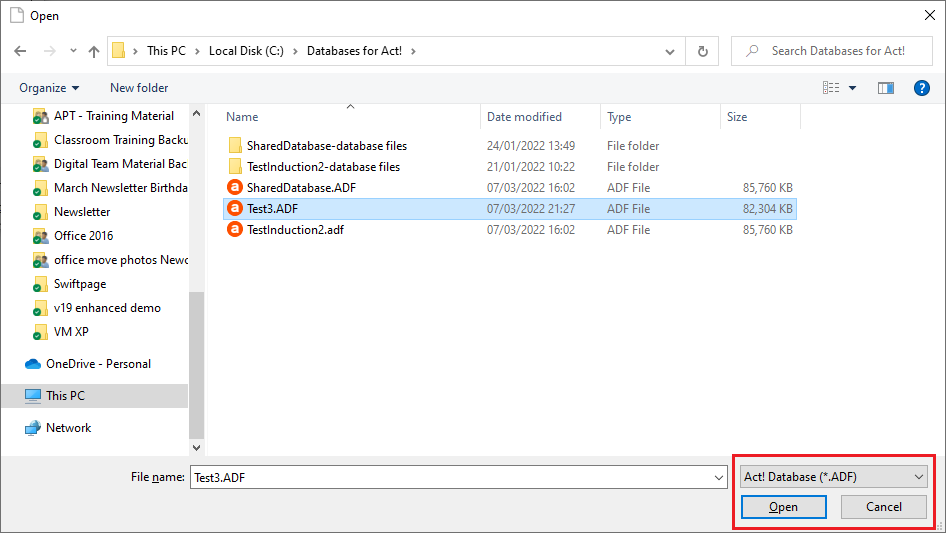Viewport: 946px width, 533px height.
Task: Select This PC in the address path
Action: click(x=166, y=51)
